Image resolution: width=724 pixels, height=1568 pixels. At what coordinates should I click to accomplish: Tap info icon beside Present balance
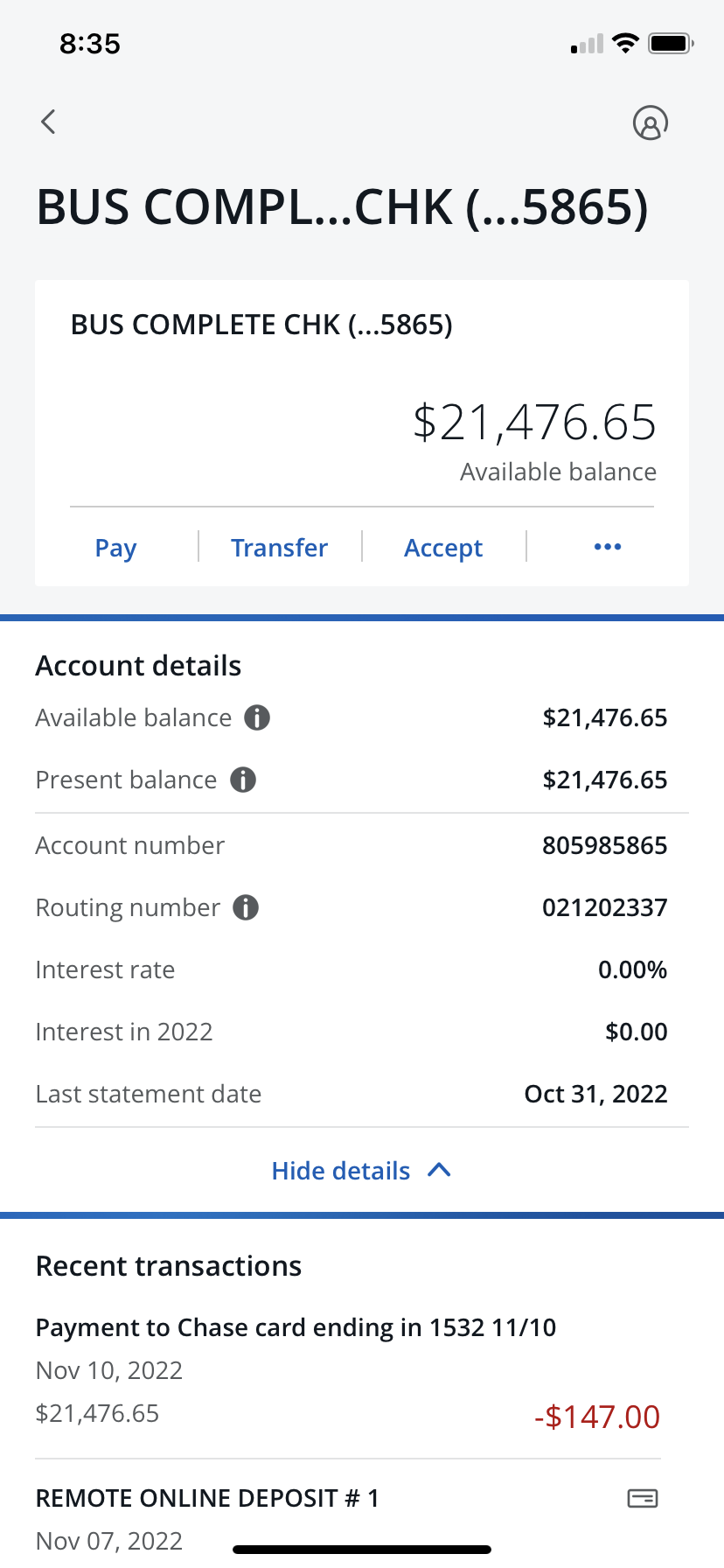[x=243, y=780]
